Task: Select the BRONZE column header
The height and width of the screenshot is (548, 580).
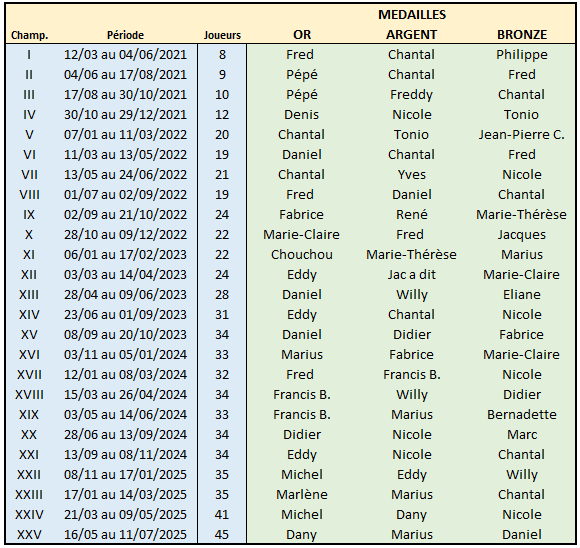Action: tap(522, 35)
